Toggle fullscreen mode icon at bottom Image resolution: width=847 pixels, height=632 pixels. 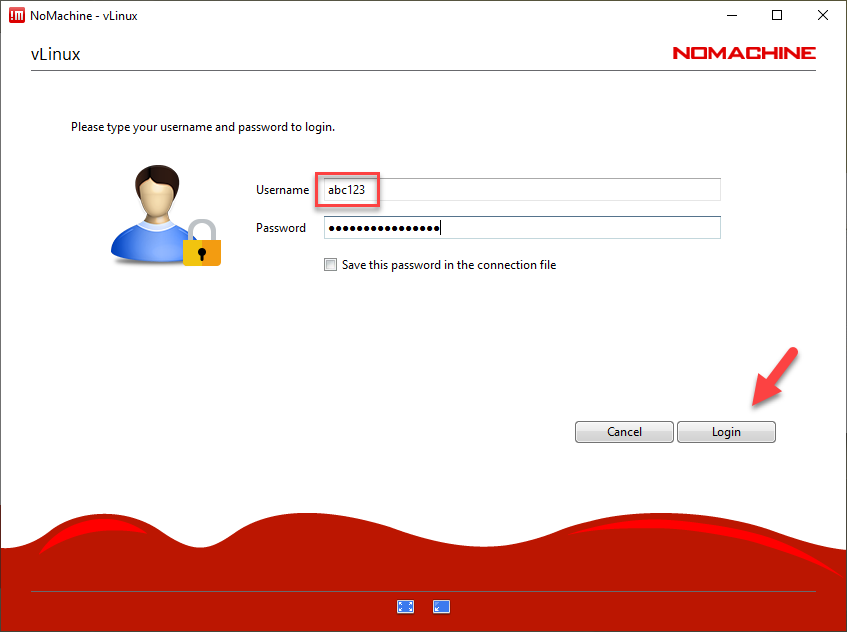pyautogui.click(x=405, y=607)
